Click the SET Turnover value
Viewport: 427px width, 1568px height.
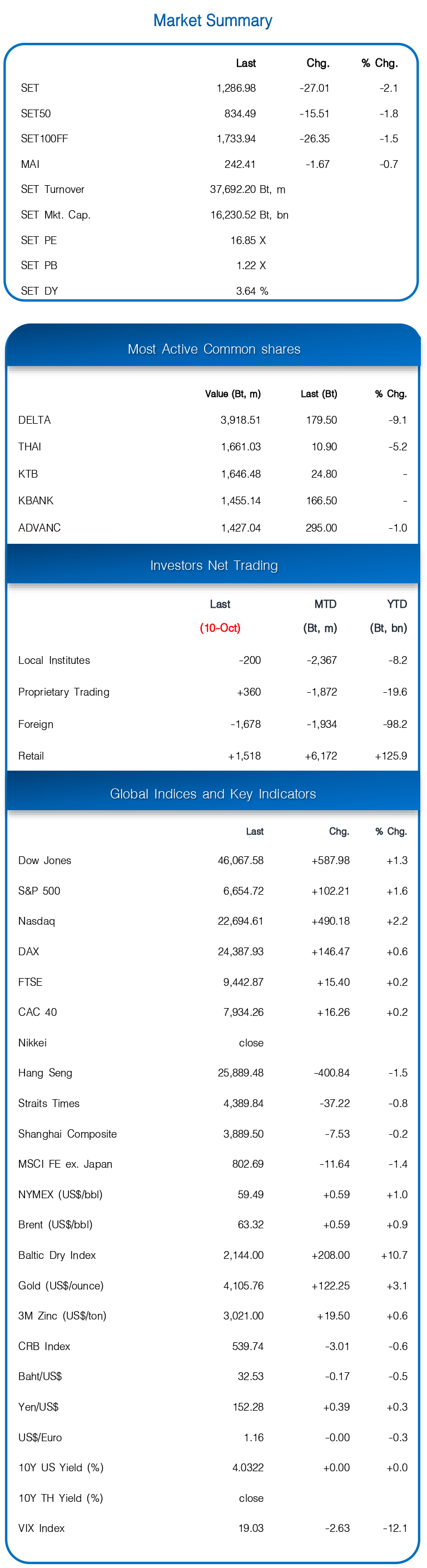[247, 189]
